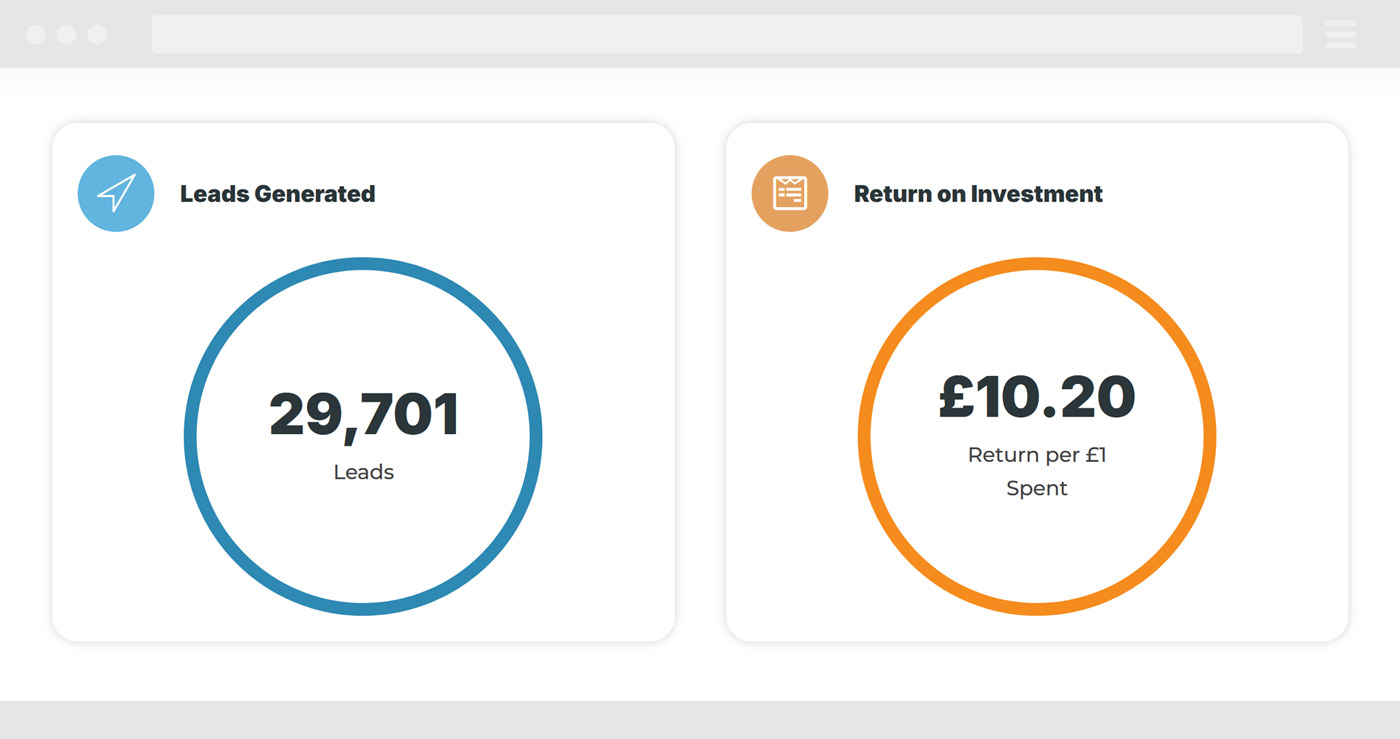The image size is (1400, 739).
Task: Click the "Leads" label under the number
Action: [x=364, y=472]
